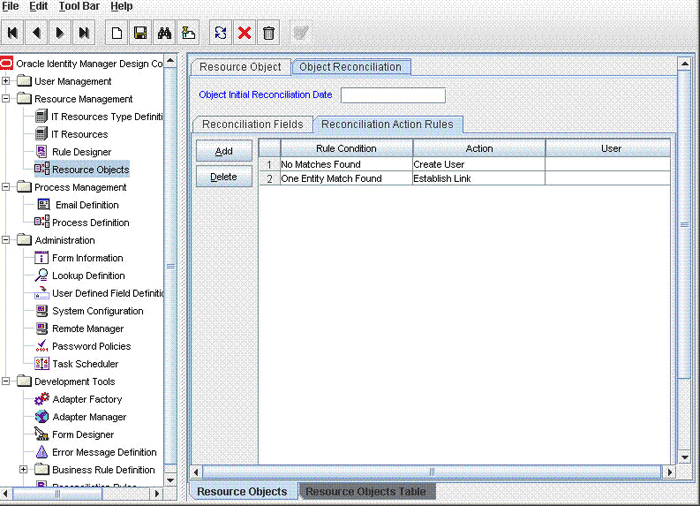Click the User Defined Field Definition icon
700x506 pixels.
click(x=42, y=293)
